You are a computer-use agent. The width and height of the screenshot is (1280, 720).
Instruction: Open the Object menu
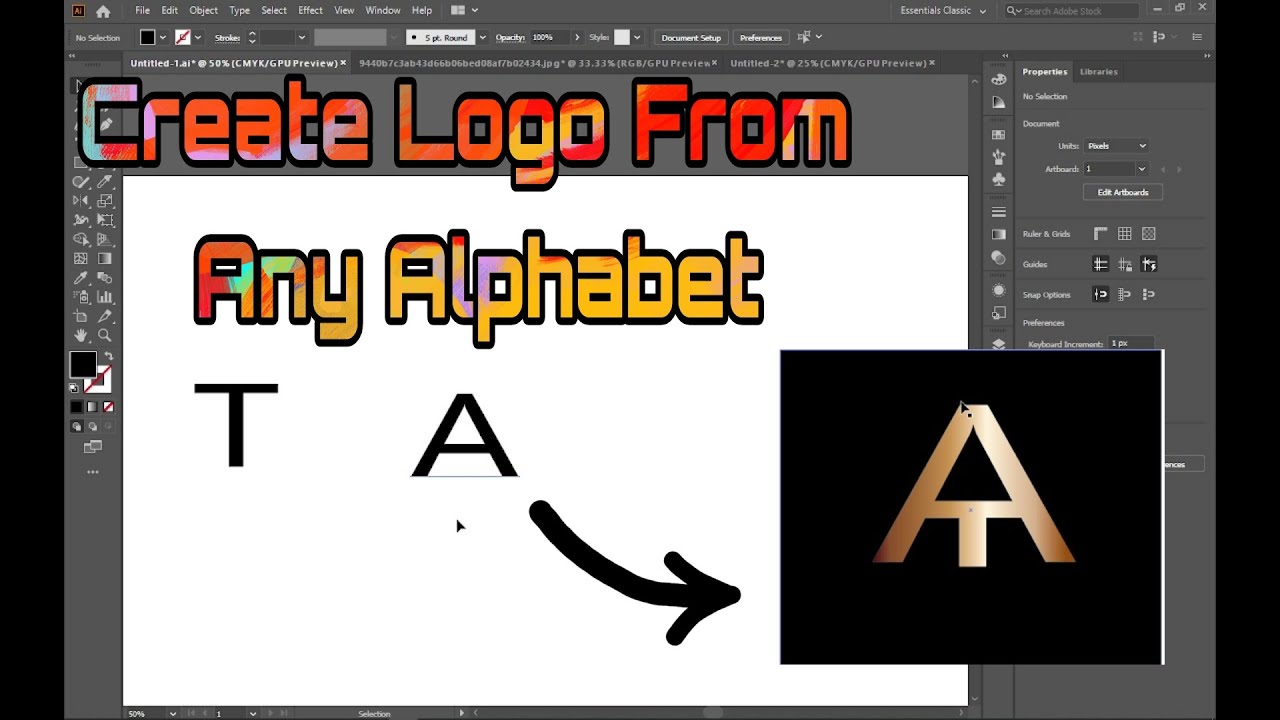(204, 10)
